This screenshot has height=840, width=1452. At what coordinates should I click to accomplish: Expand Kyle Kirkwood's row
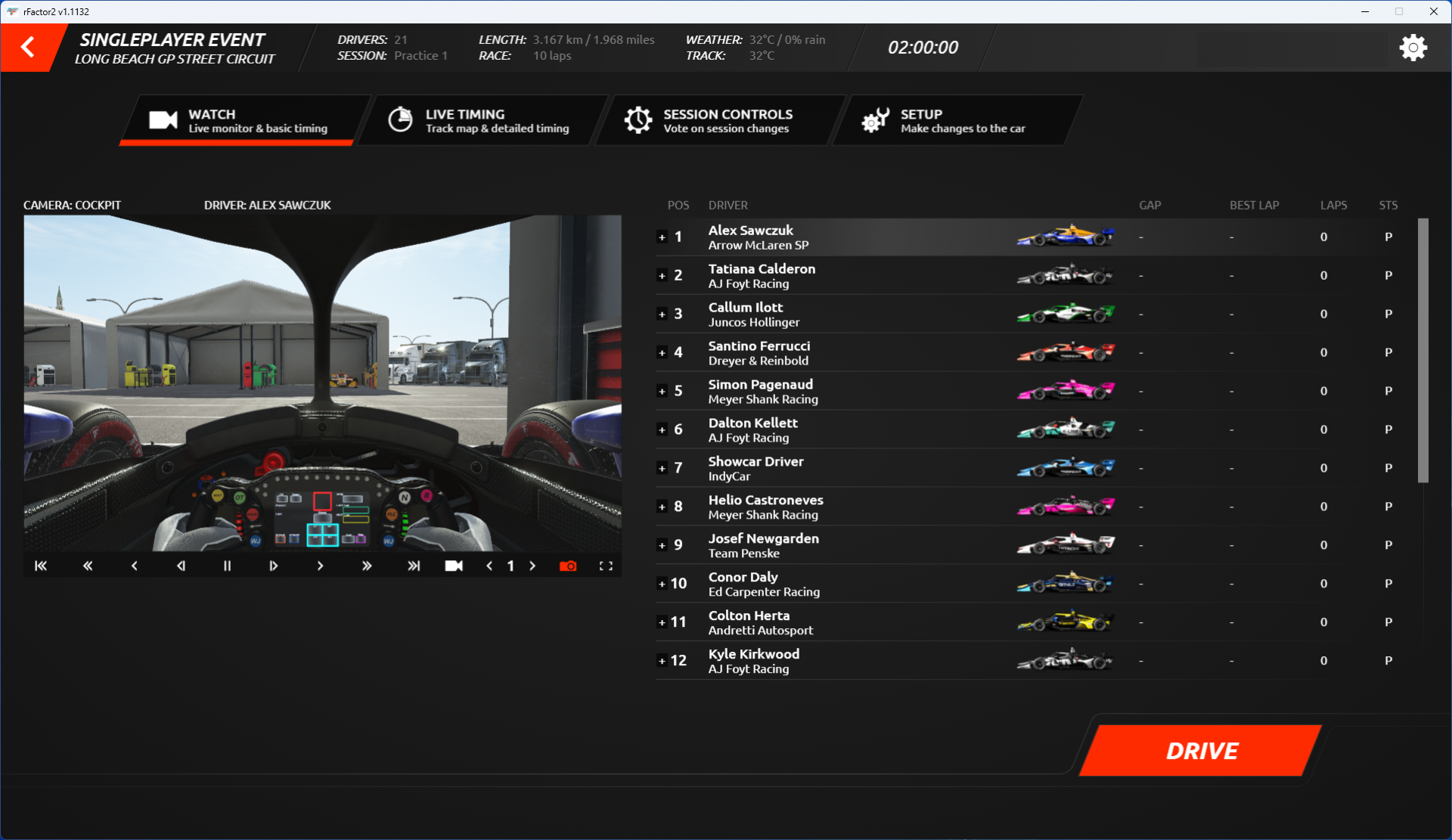(662, 662)
